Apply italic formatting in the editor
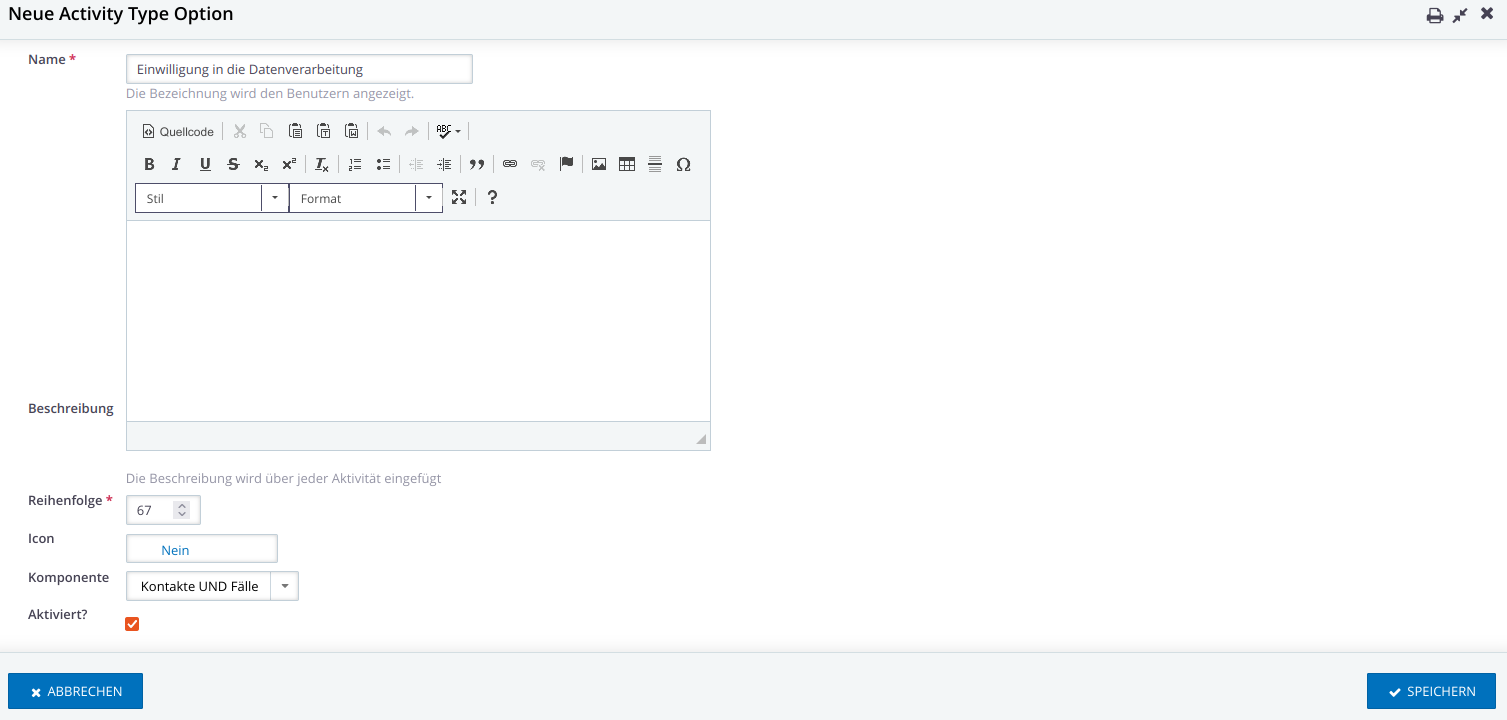 tap(176, 165)
